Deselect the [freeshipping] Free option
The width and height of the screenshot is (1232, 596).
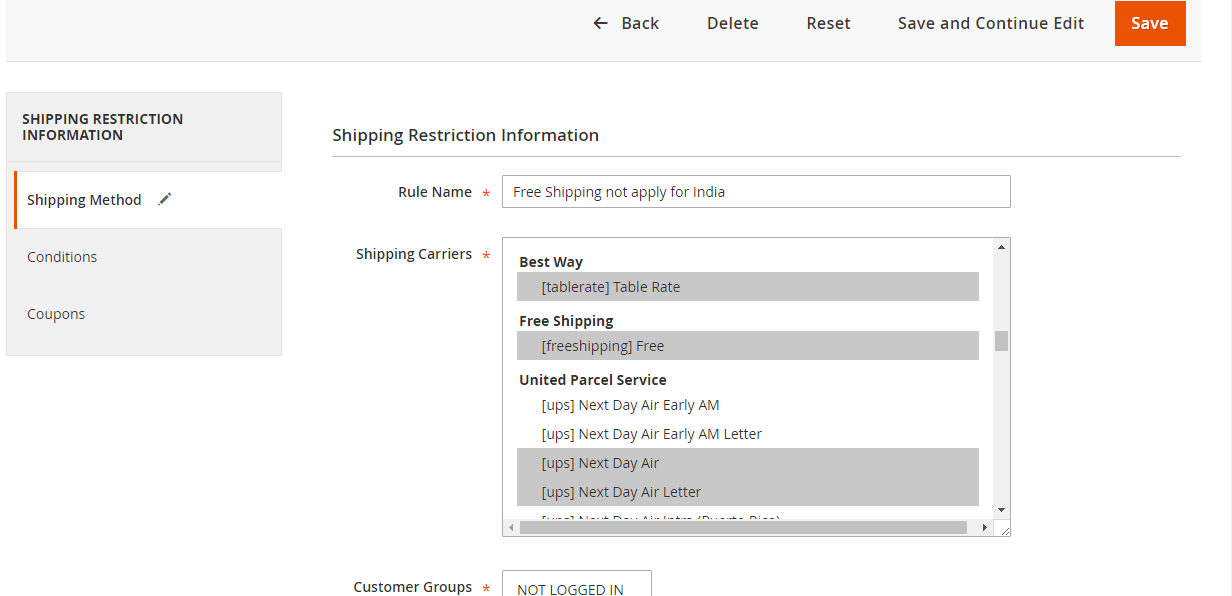tap(602, 346)
